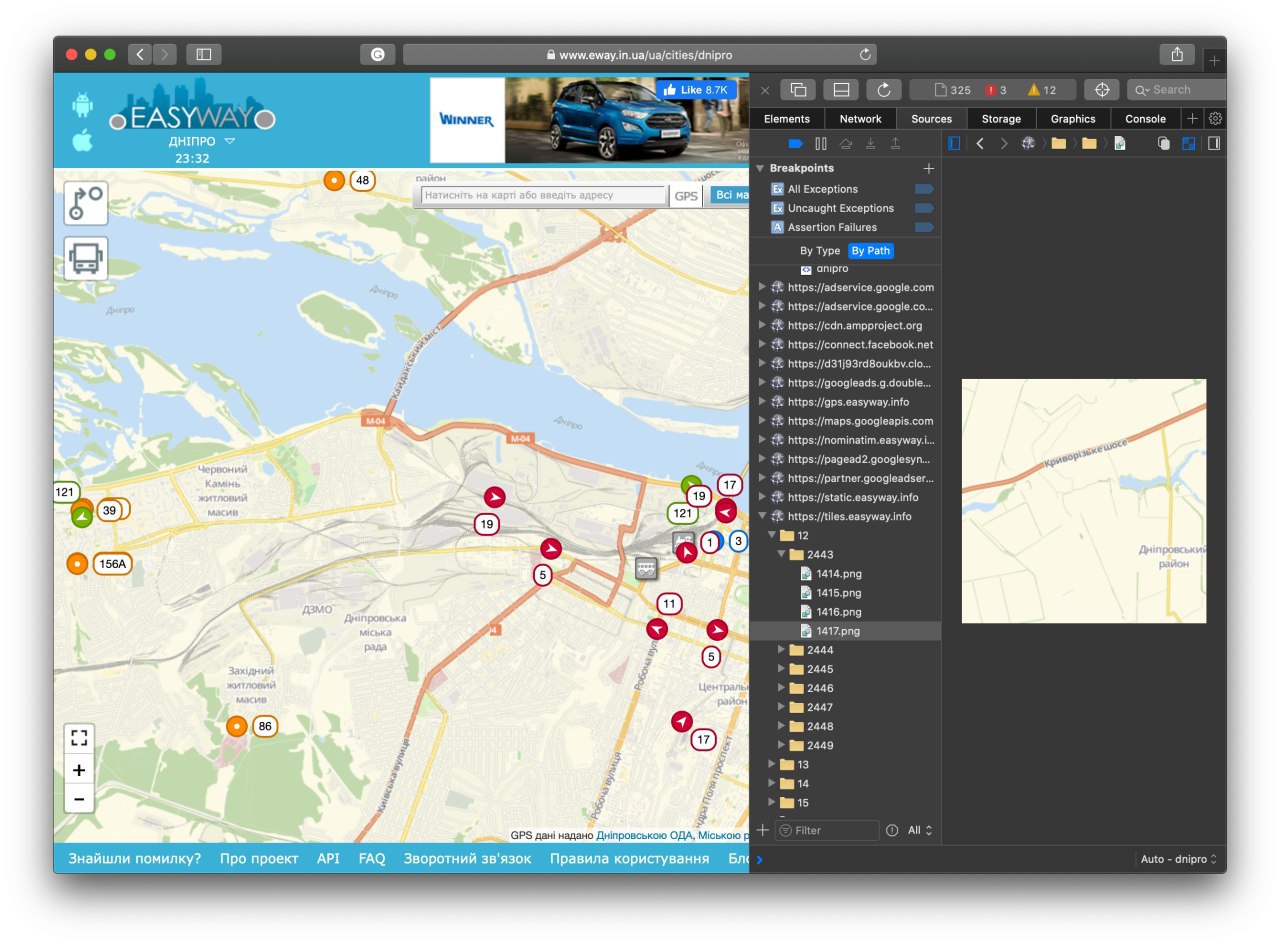Toggle image transparency grid background

point(1188,144)
